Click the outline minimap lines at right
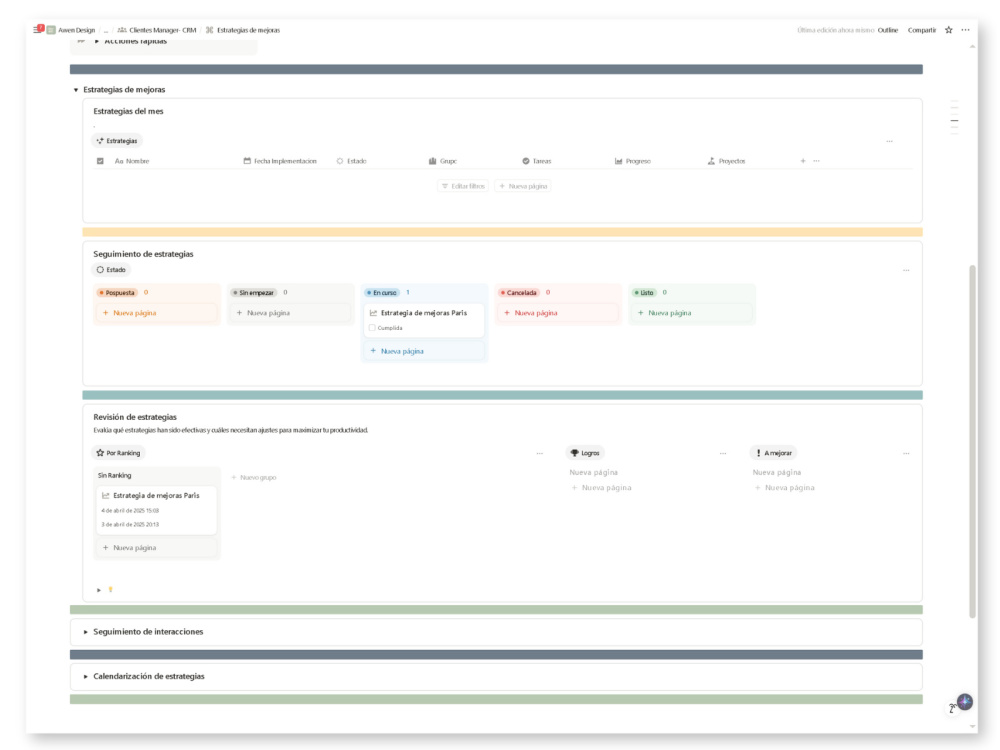 click(x=954, y=117)
